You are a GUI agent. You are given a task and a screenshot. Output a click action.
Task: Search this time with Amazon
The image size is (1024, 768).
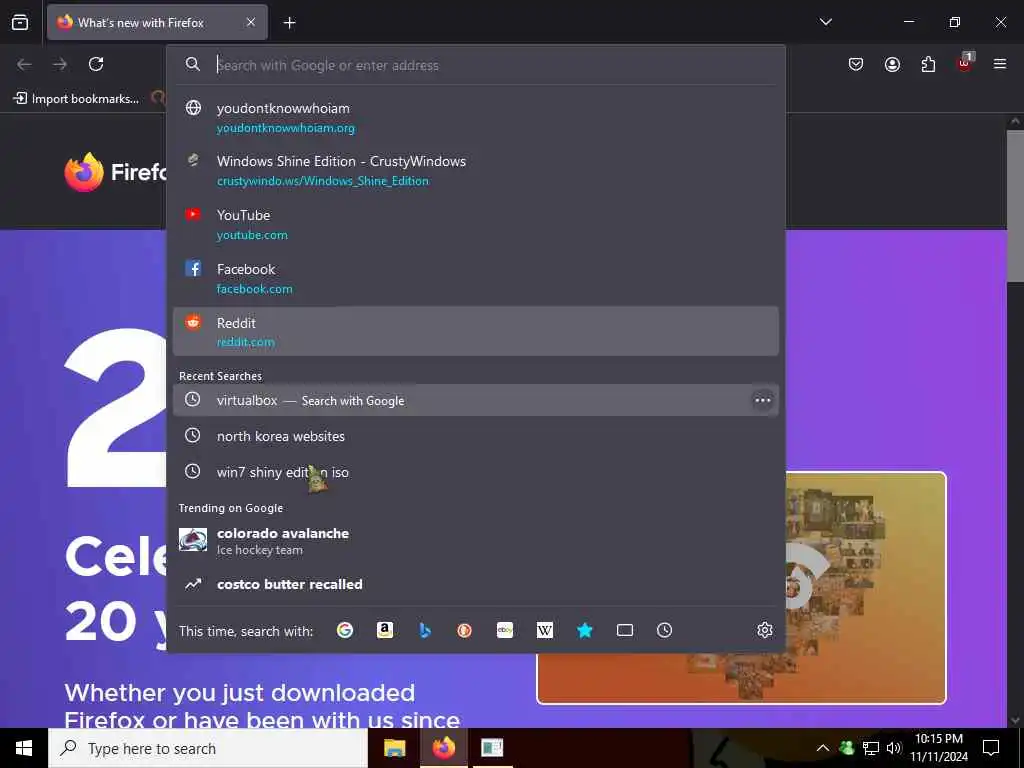(385, 630)
